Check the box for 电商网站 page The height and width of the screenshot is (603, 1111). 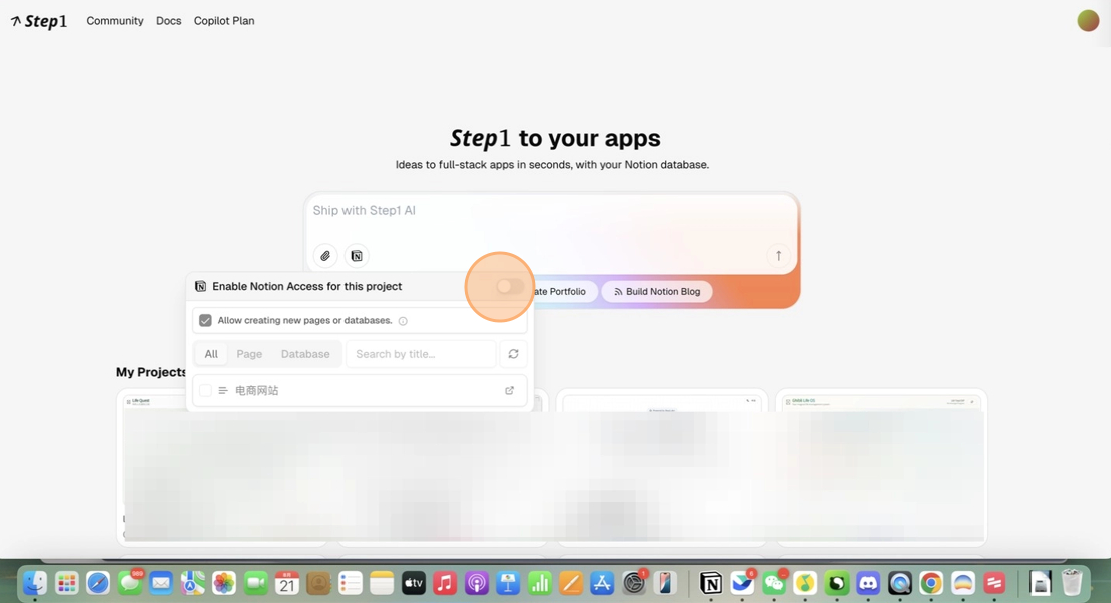pyautogui.click(x=205, y=390)
